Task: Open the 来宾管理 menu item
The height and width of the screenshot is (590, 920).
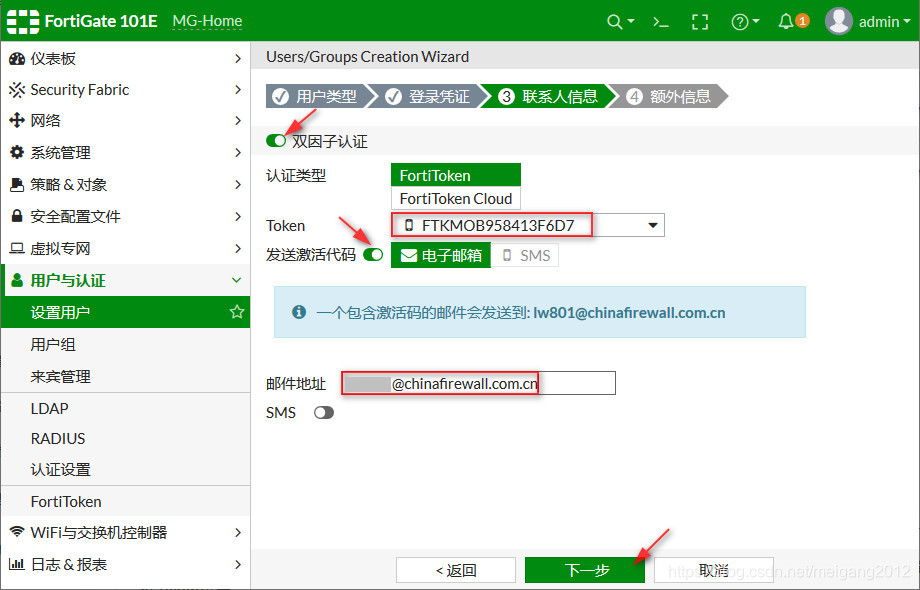Action: click(126, 376)
